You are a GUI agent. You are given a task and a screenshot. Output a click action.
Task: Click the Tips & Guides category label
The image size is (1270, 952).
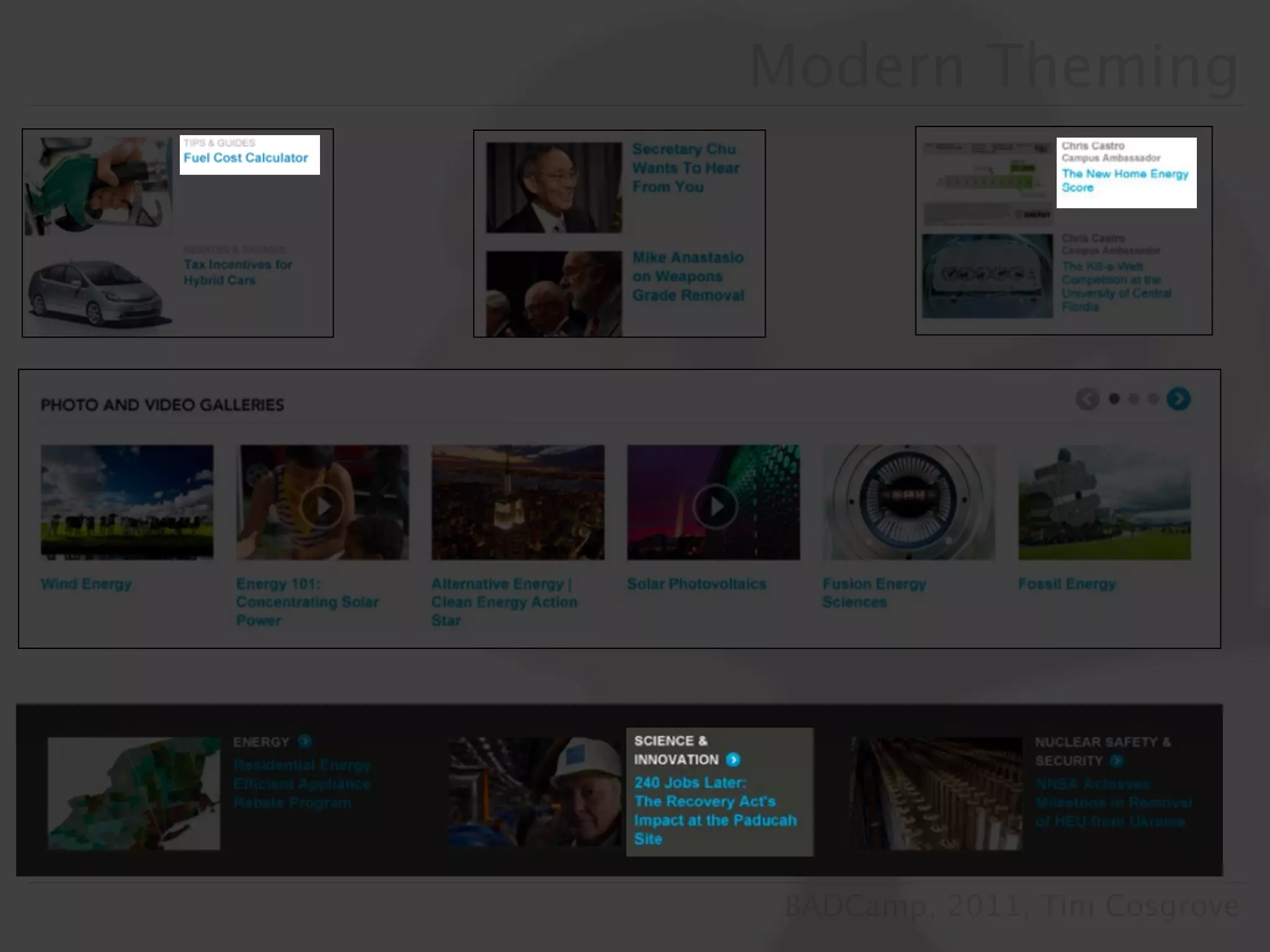pos(219,143)
